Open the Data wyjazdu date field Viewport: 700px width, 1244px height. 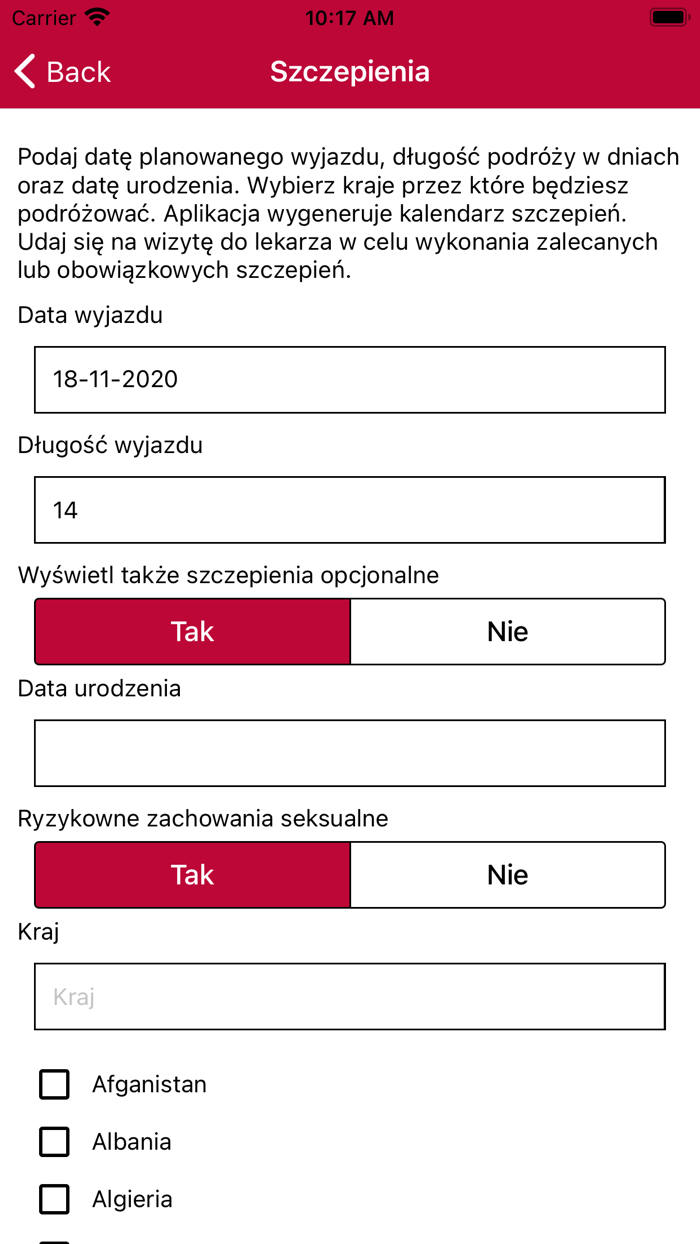[x=350, y=379]
